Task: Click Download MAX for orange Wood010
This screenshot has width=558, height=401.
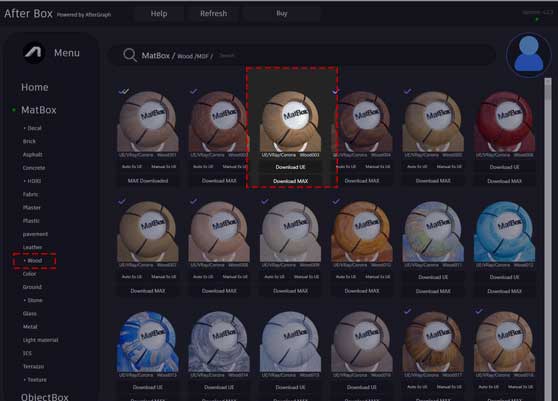Action: point(362,291)
